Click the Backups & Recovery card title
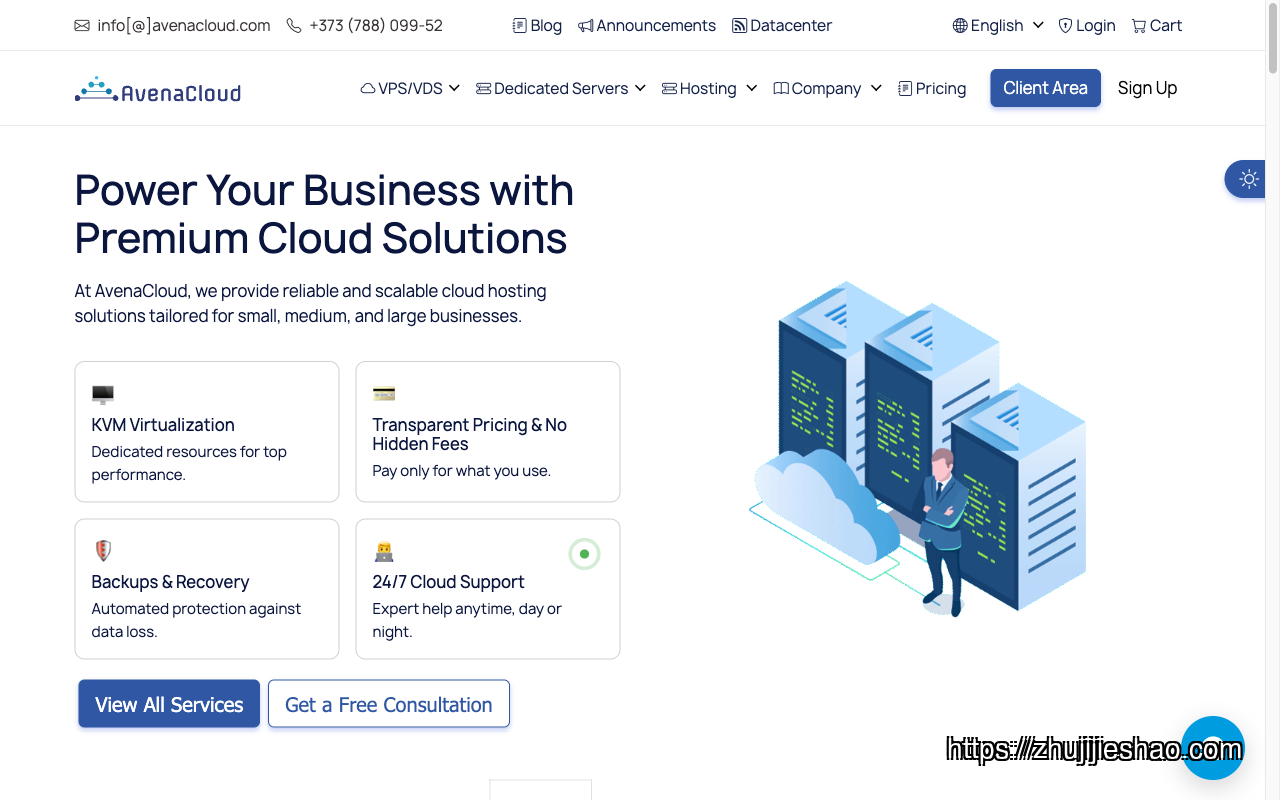 tap(170, 582)
